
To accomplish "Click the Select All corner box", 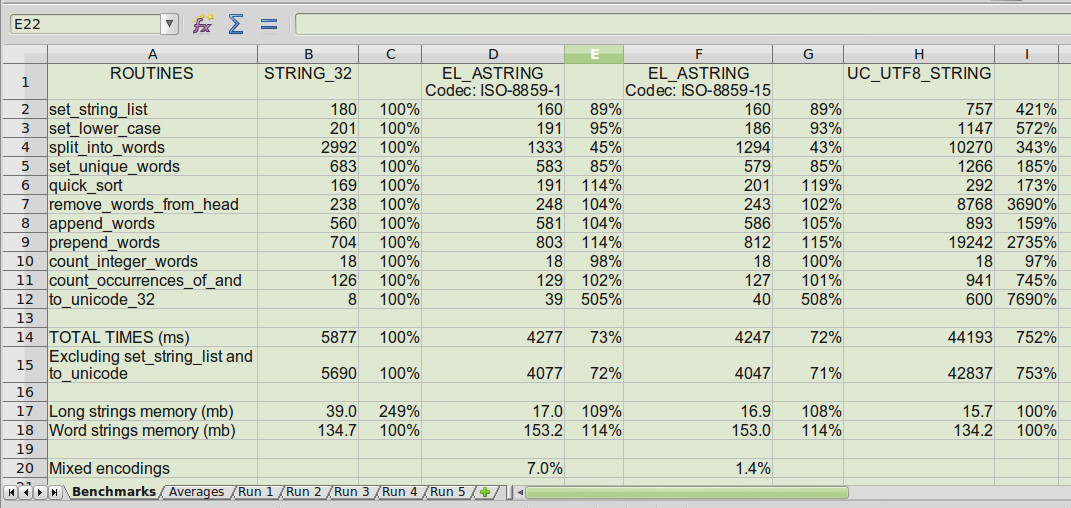I will point(24,54).
